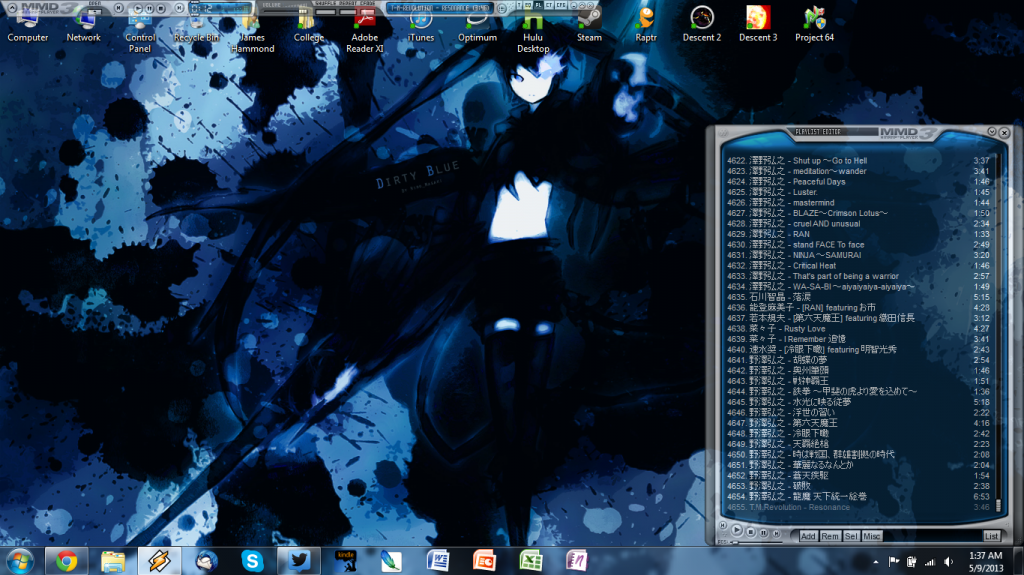1024x575 pixels.
Task: Toggle Shuffle in the Winamp main bar
Action: tap(327, 12)
